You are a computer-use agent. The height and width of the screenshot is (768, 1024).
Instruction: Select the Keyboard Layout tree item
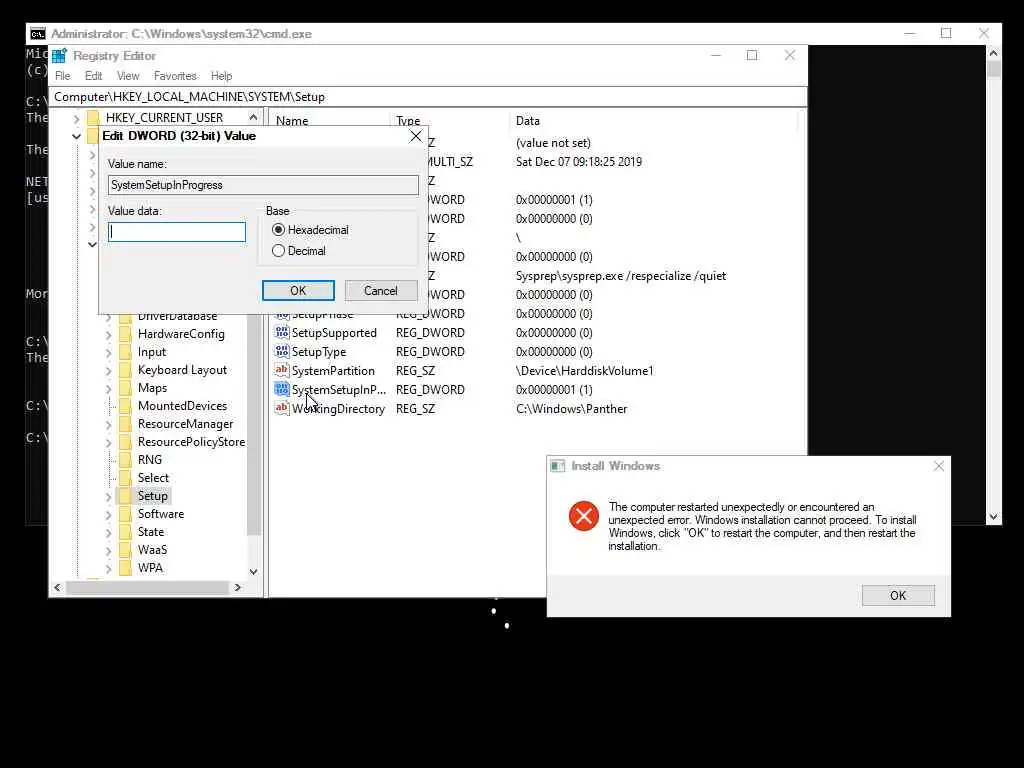(182, 370)
